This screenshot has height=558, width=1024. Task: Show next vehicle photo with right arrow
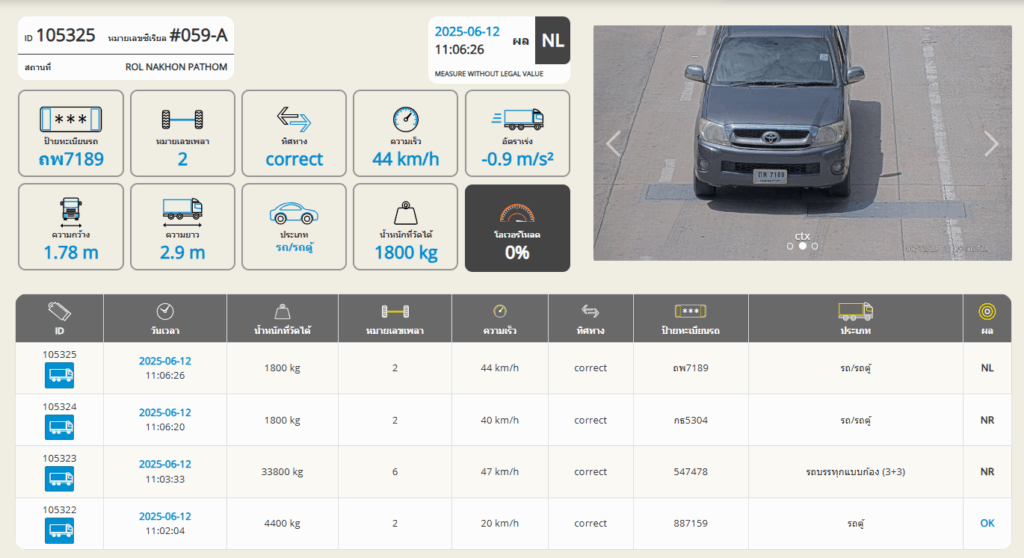click(991, 144)
